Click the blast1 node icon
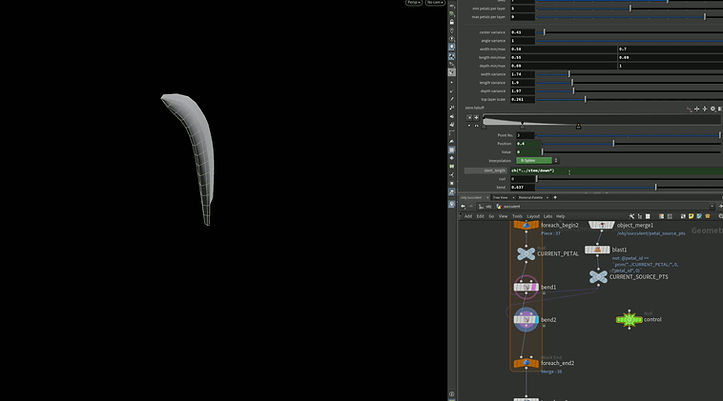The height and width of the screenshot is (401, 723). [x=598, y=249]
